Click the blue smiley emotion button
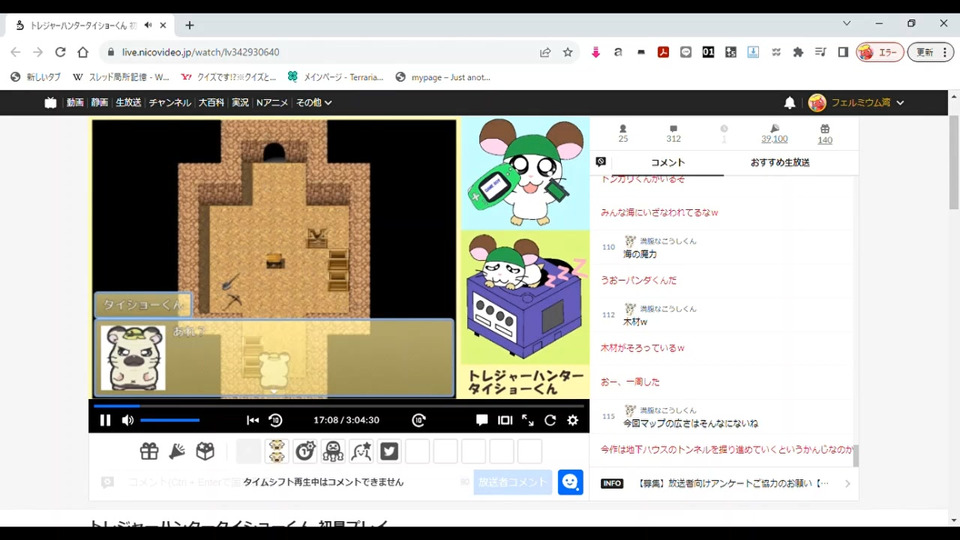The height and width of the screenshot is (540, 960). (570, 482)
